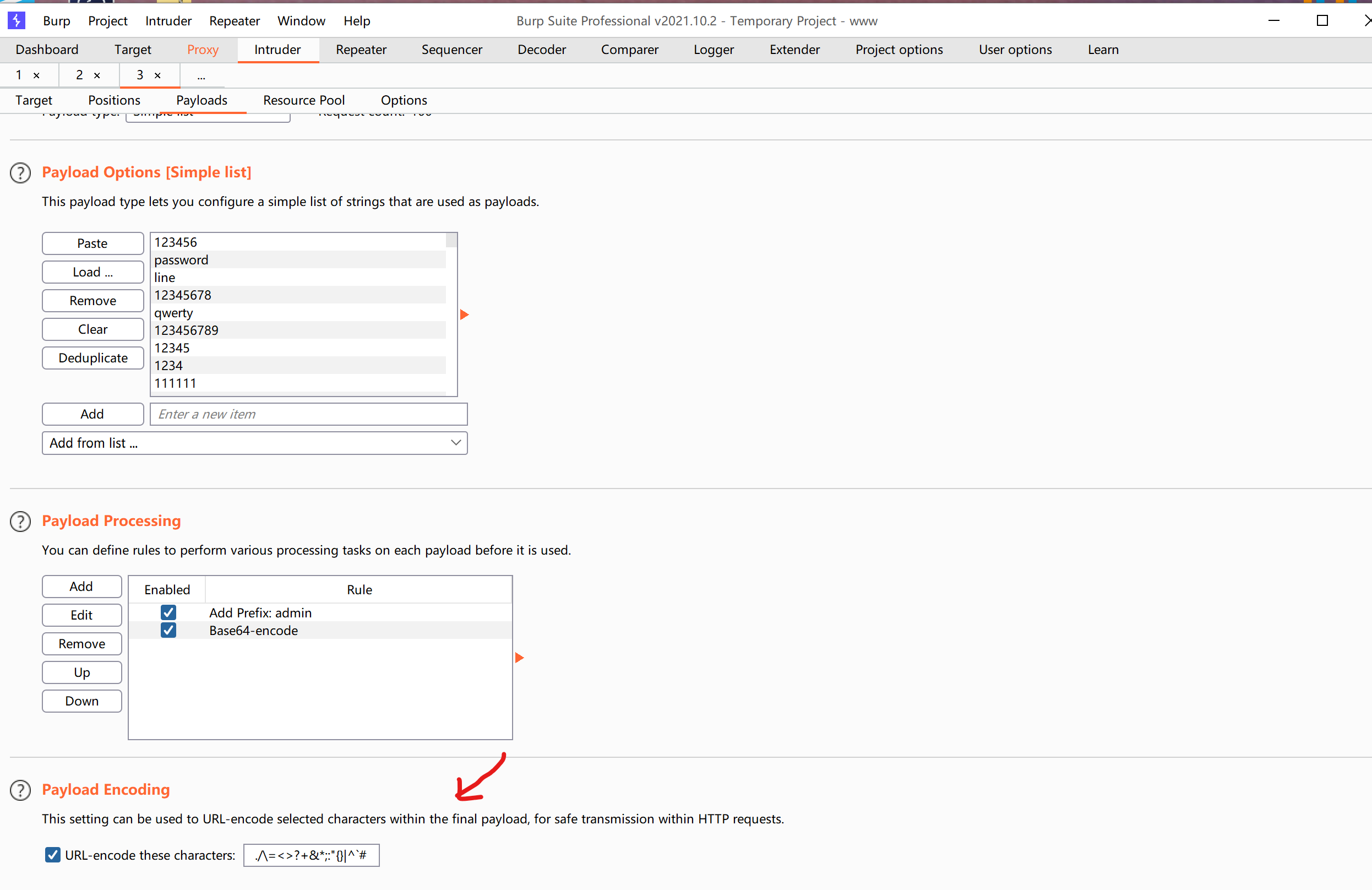Switch to the Logger tab
Image resolution: width=1372 pixels, height=890 pixels.
coord(714,50)
